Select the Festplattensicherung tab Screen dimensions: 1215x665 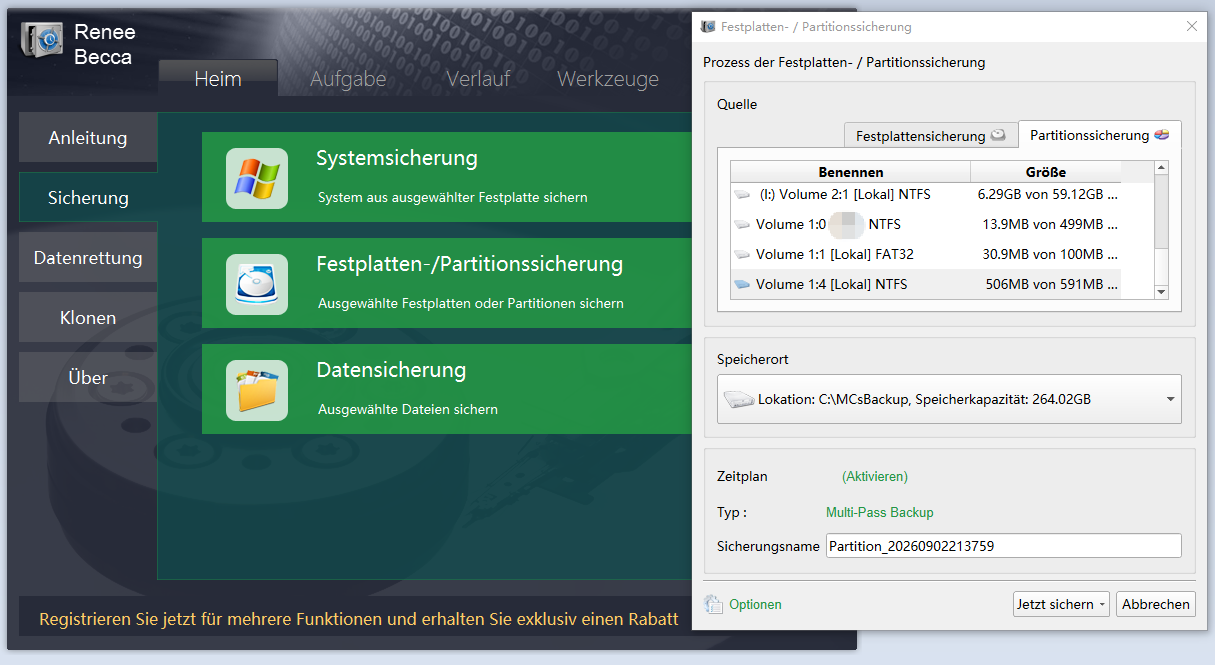[x=931, y=135]
